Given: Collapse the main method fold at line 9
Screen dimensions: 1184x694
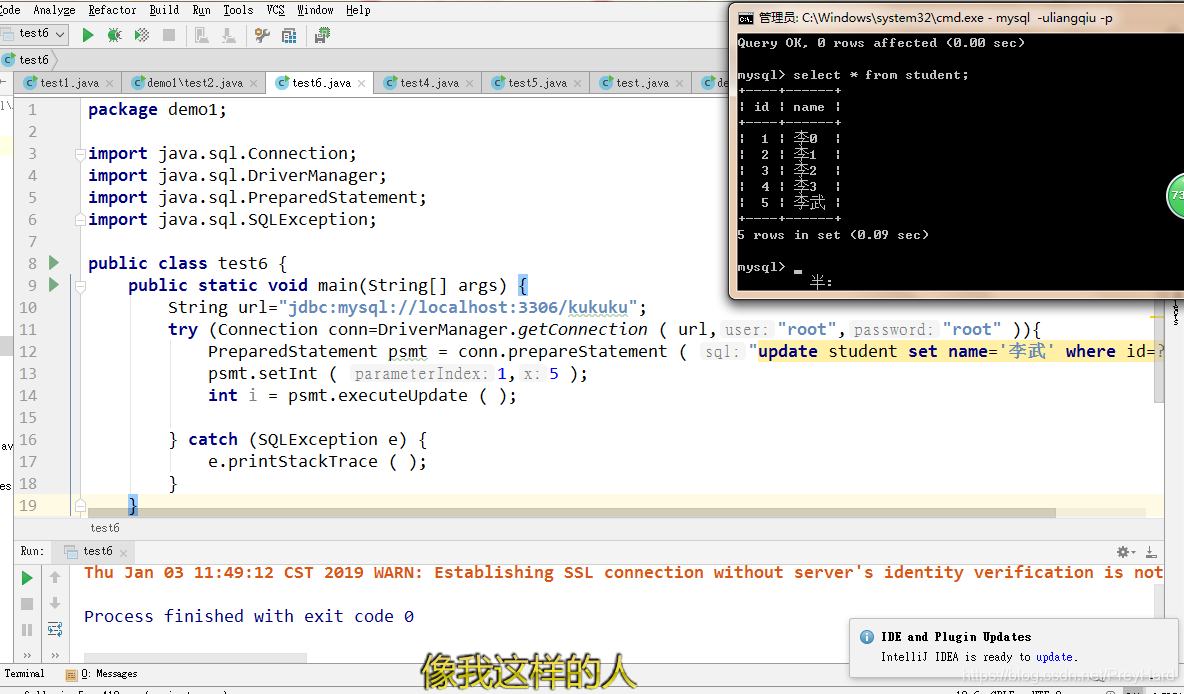Looking at the screenshot, I should [x=80, y=285].
